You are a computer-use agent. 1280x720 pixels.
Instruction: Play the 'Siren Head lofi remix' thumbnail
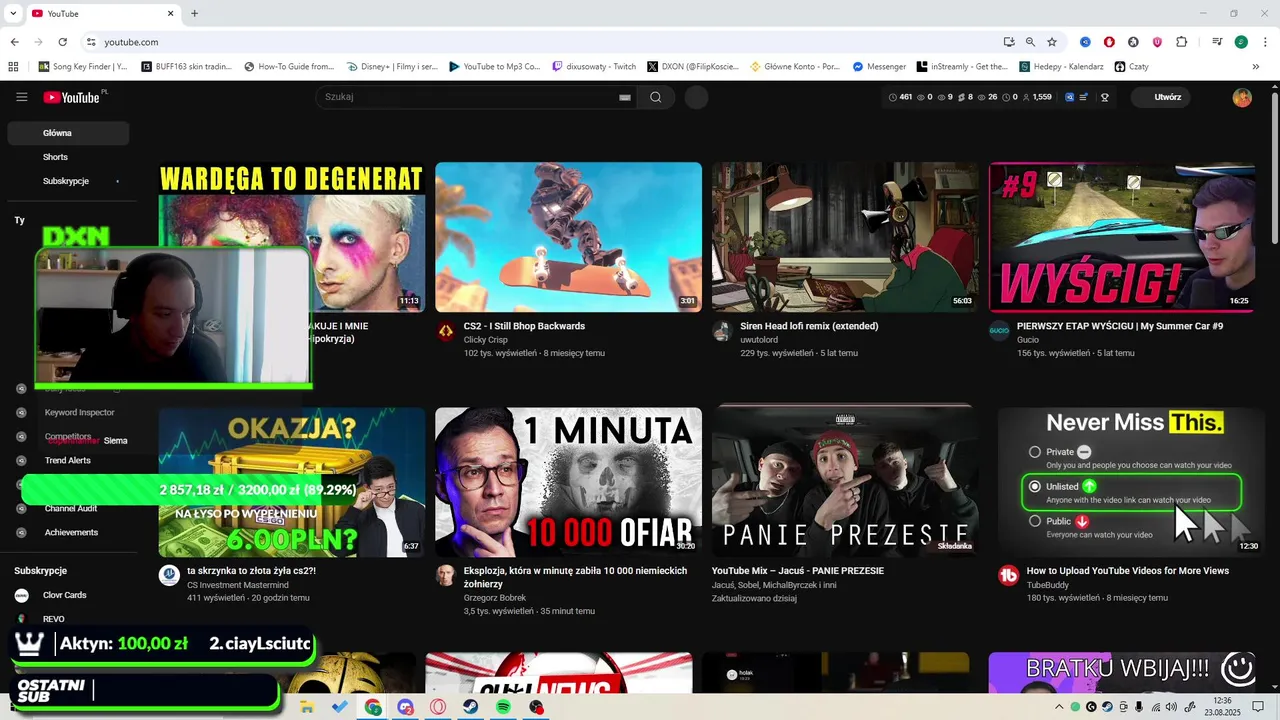[845, 237]
